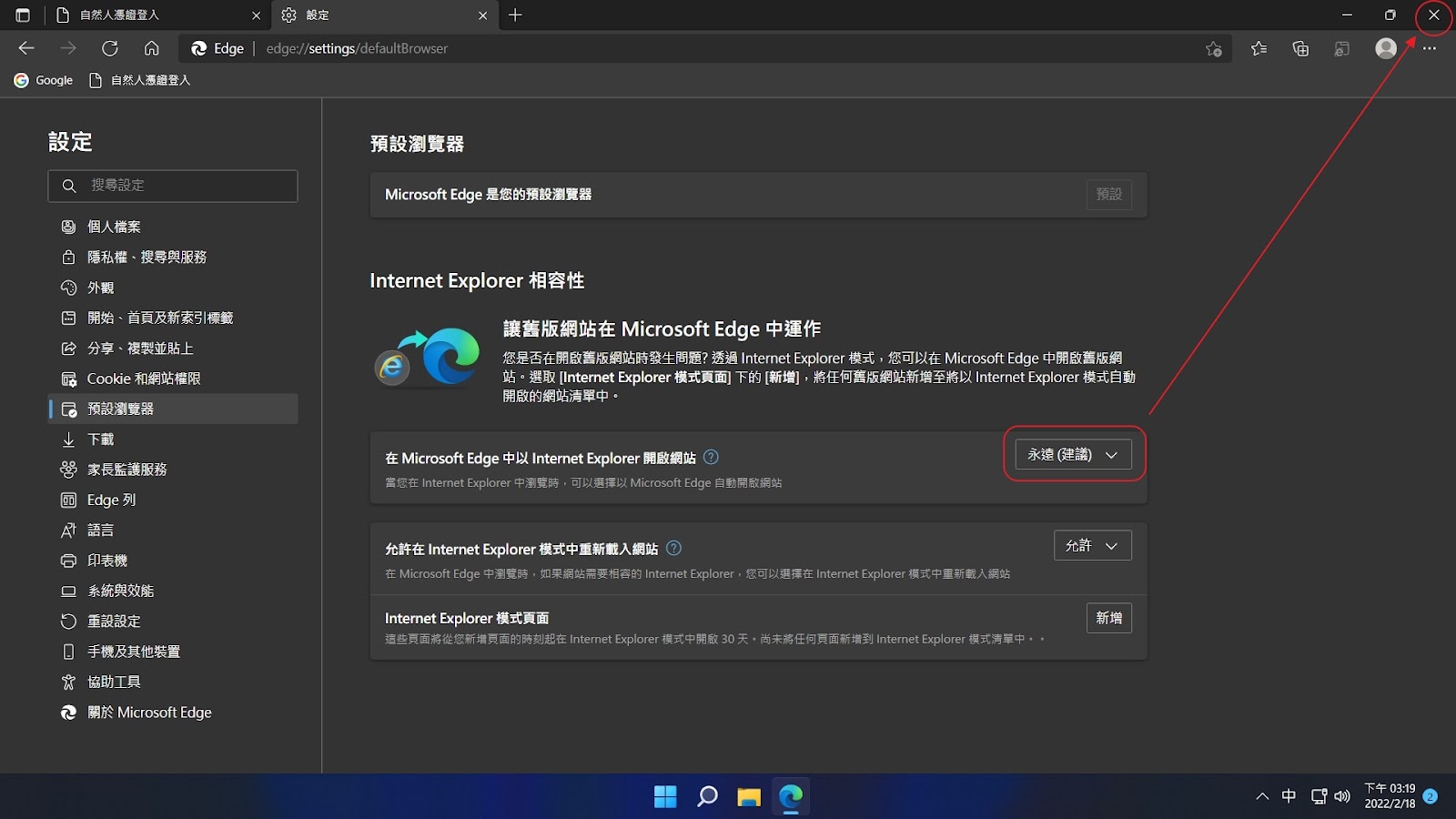Click help icon beside 重新載入網站 setting
The image size is (1456, 819).
[x=673, y=549]
